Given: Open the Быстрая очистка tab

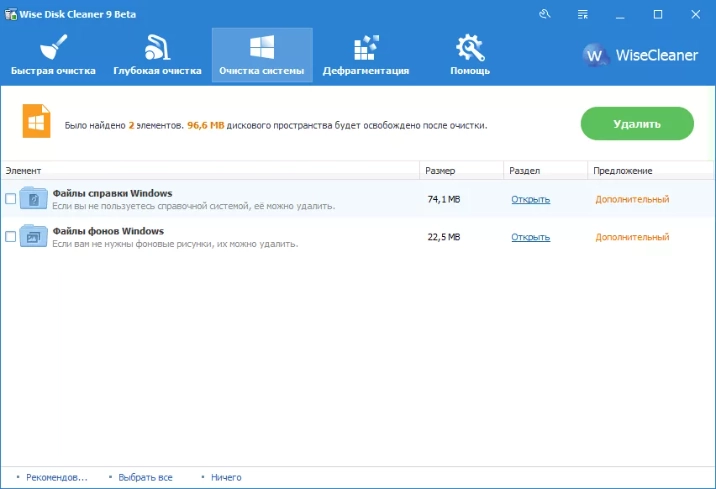Looking at the screenshot, I should [x=53, y=55].
